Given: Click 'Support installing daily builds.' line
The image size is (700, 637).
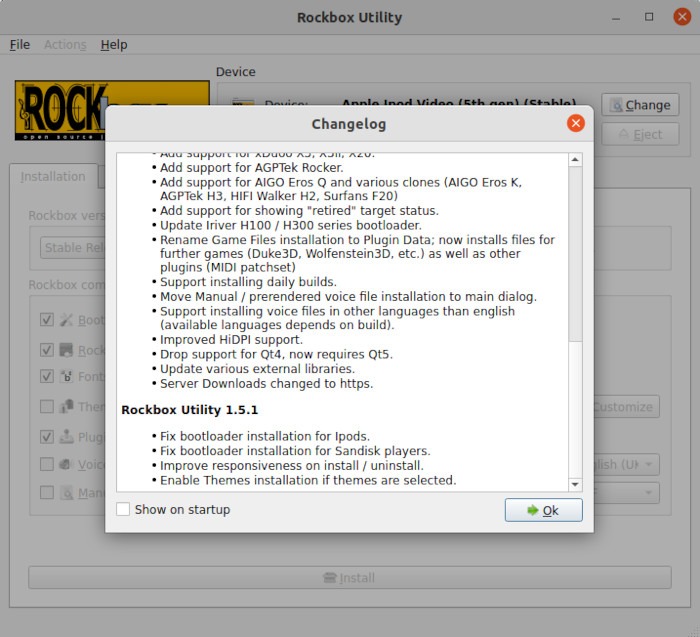Looking at the screenshot, I should 248,282.
